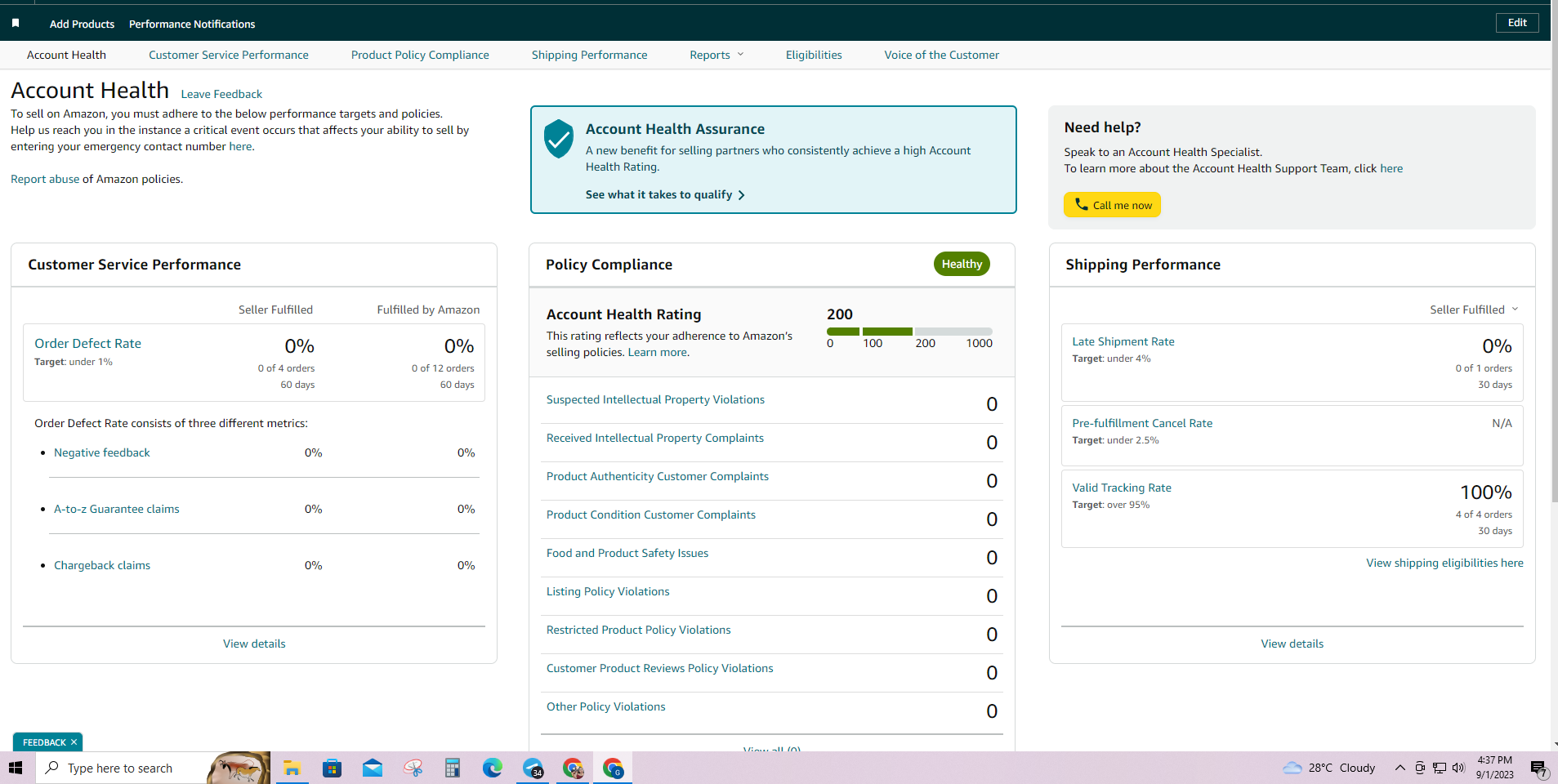Click View shipping eligibilities here link
The image size is (1558, 784).
[x=1444, y=563]
